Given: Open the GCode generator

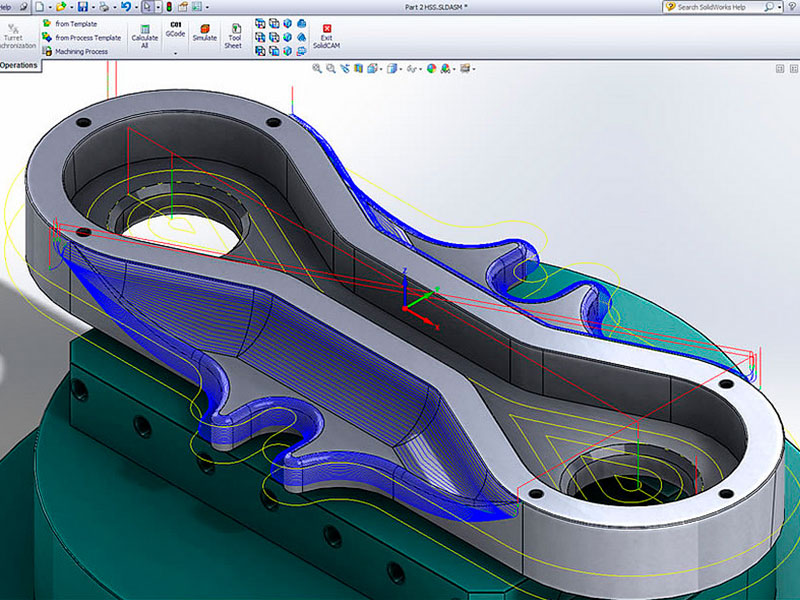Looking at the screenshot, I should tap(176, 30).
